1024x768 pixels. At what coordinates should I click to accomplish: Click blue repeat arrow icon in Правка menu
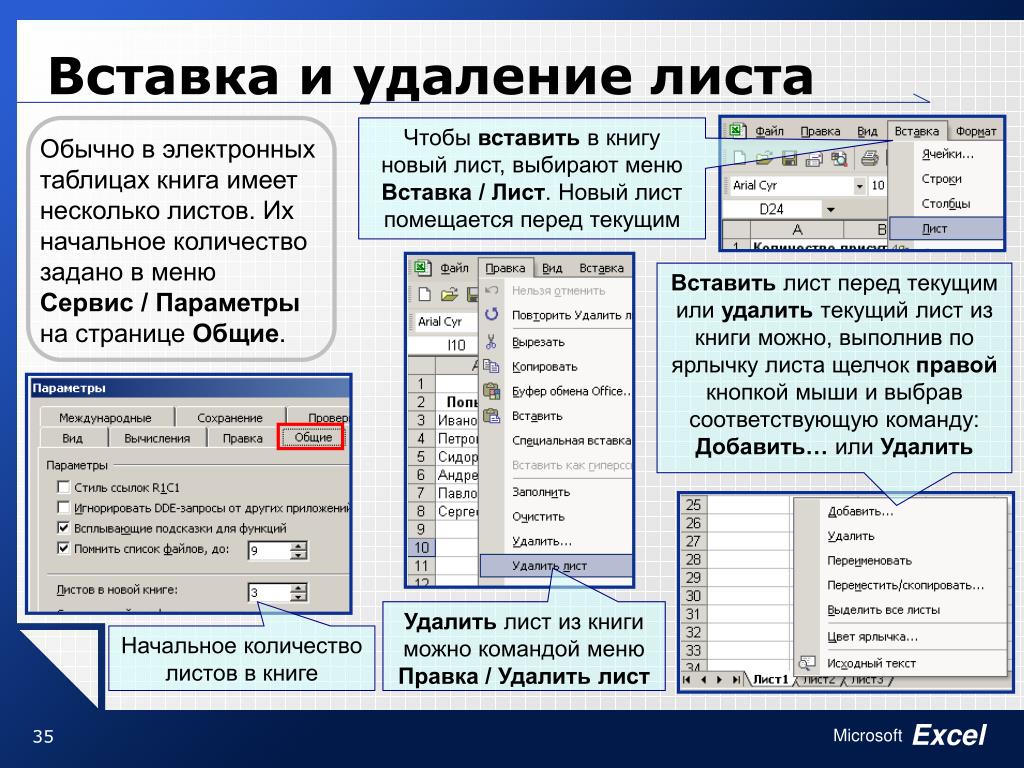click(491, 314)
